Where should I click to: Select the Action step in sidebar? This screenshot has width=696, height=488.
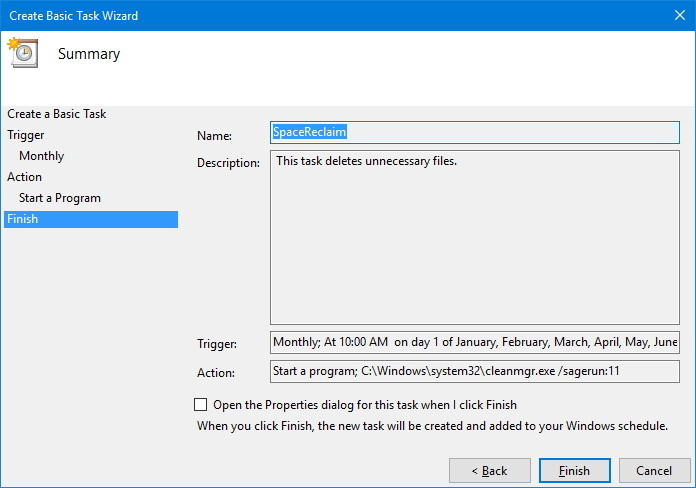tap(25, 177)
